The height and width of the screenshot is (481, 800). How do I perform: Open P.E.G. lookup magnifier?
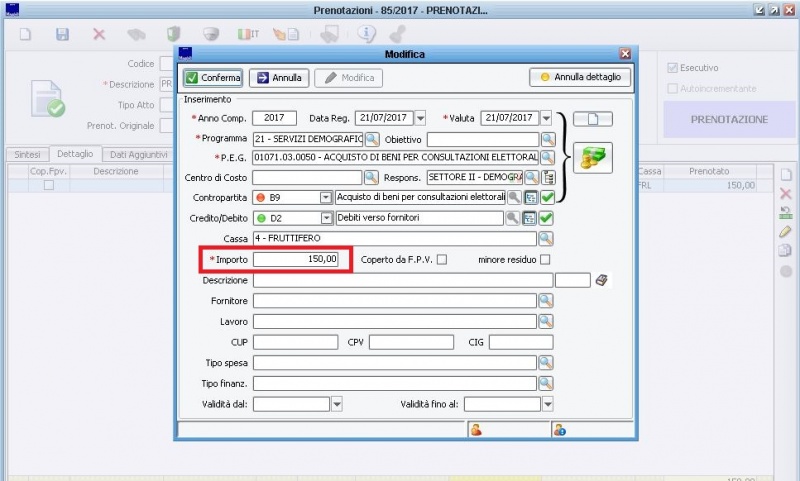point(547,157)
